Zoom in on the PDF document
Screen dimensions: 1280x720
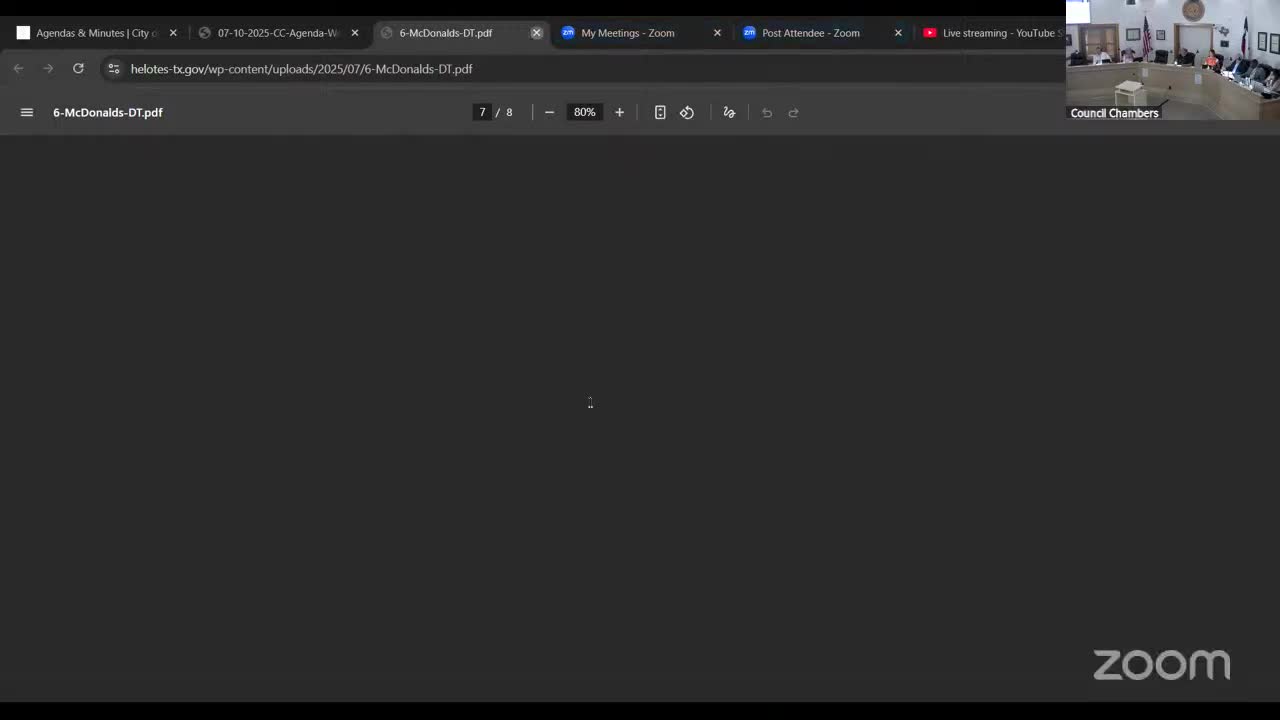[619, 113]
